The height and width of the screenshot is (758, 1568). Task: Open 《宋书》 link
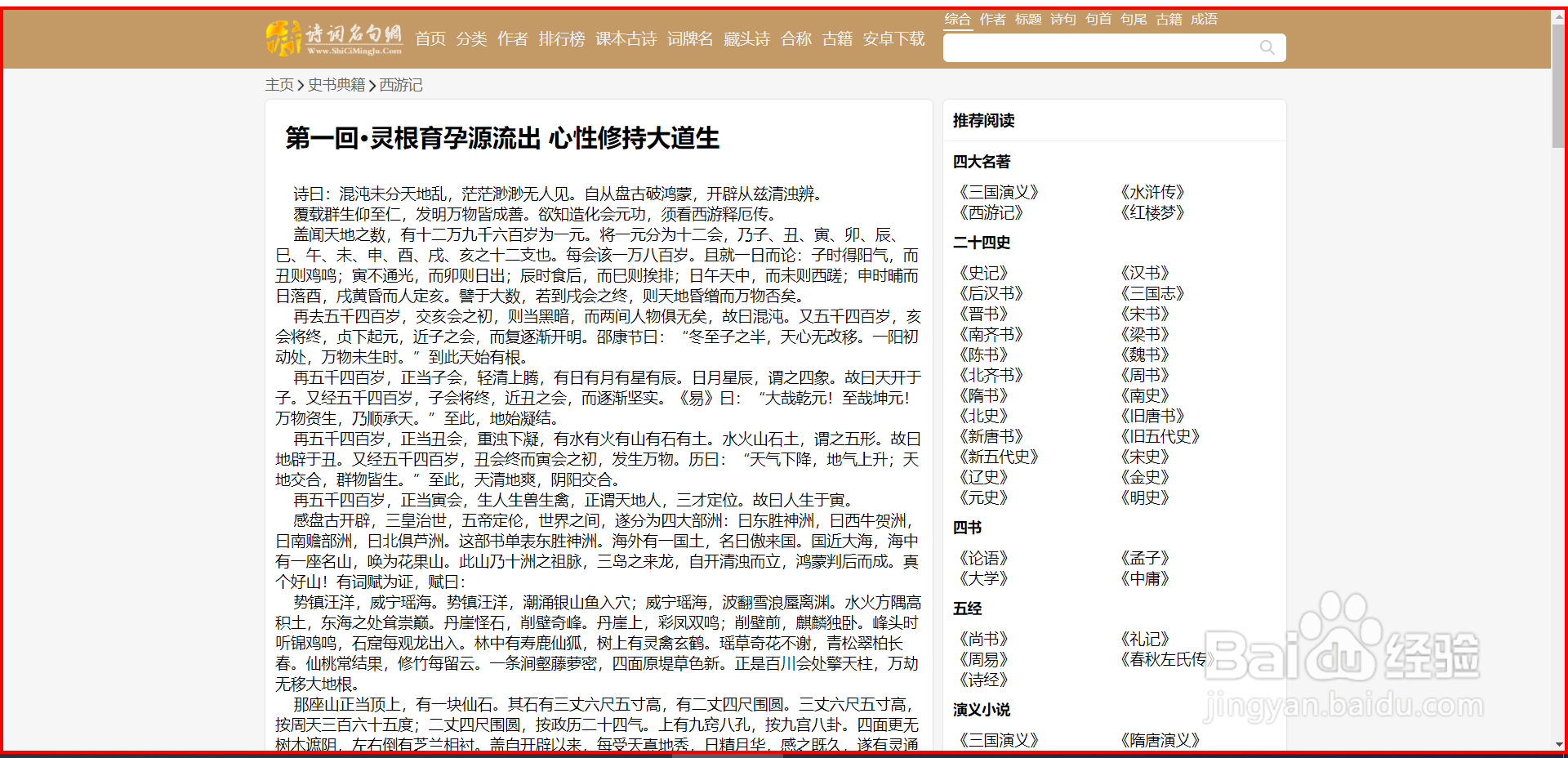pyautogui.click(x=1145, y=314)
